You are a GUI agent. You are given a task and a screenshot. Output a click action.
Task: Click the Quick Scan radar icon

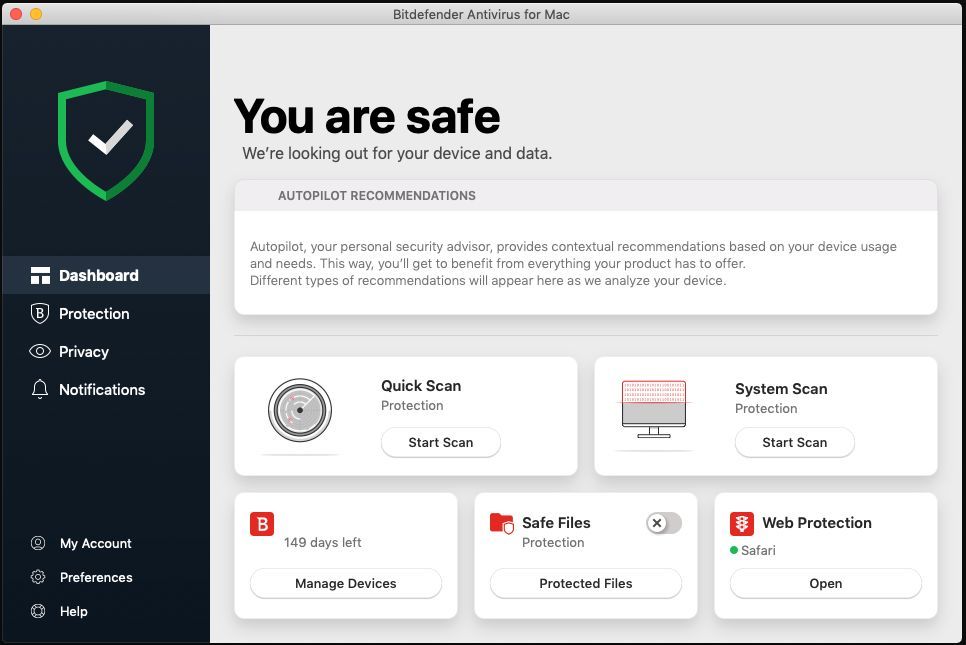pos(300,411)
